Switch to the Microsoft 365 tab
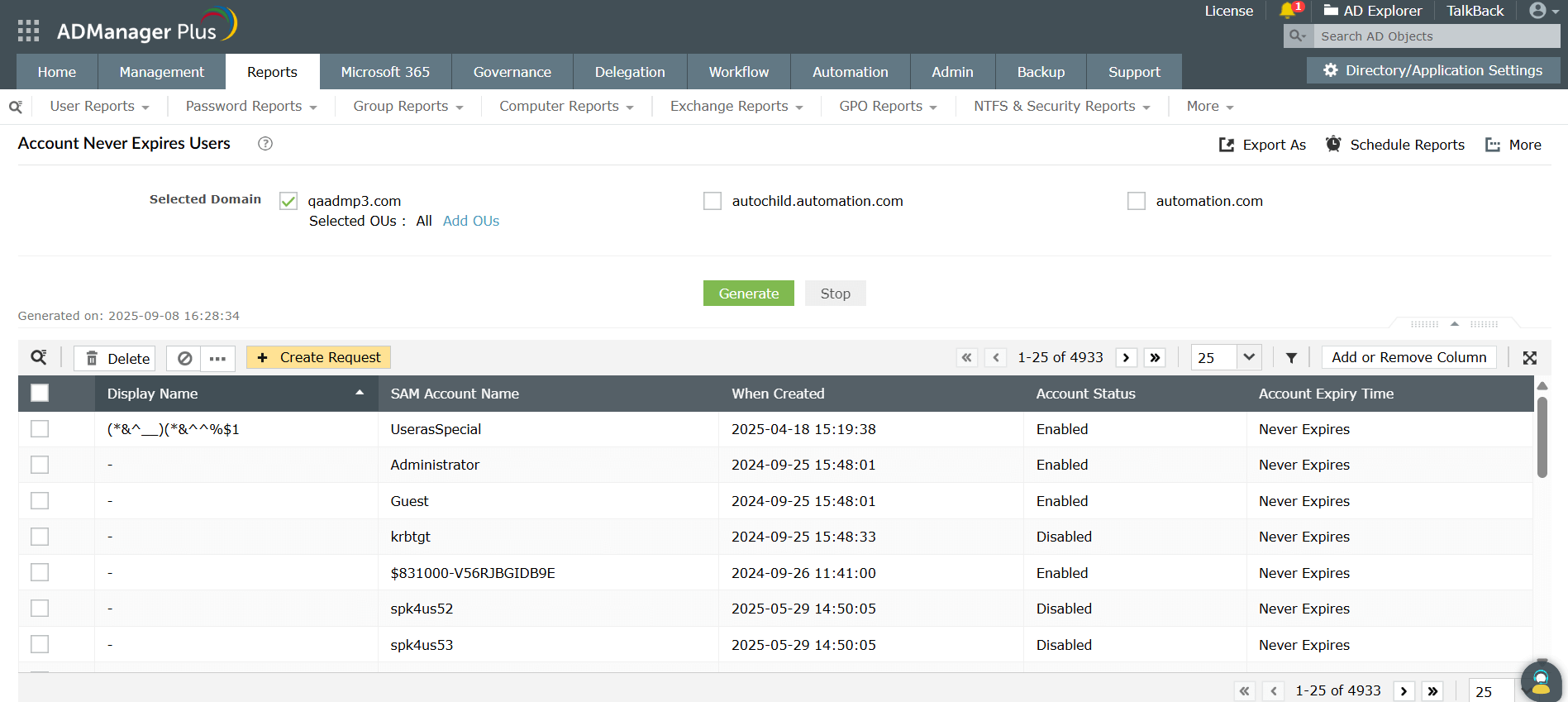The height and width of the screenshot is (702, 1568). click(x=385, y=72)
